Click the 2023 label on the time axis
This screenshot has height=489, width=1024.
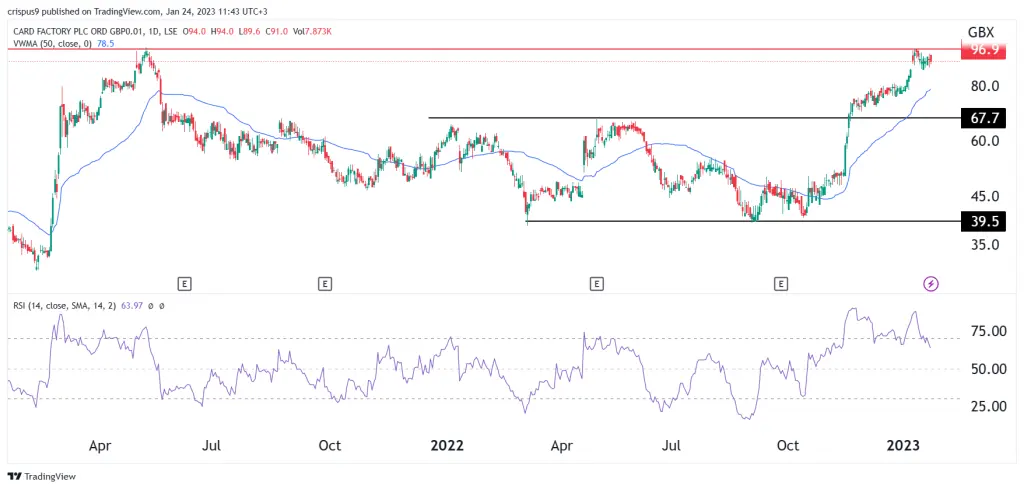pyautogui.click(x=903, y=446)
